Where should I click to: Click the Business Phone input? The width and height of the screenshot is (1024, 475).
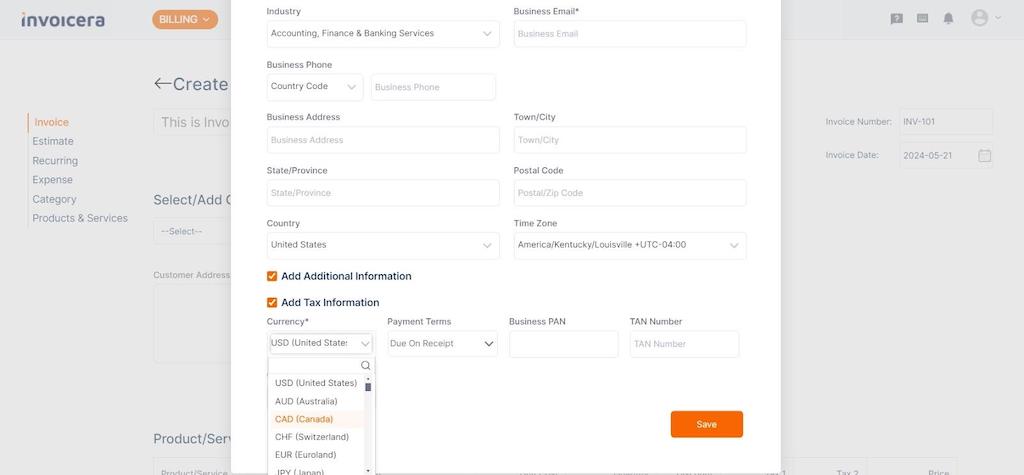433,87
